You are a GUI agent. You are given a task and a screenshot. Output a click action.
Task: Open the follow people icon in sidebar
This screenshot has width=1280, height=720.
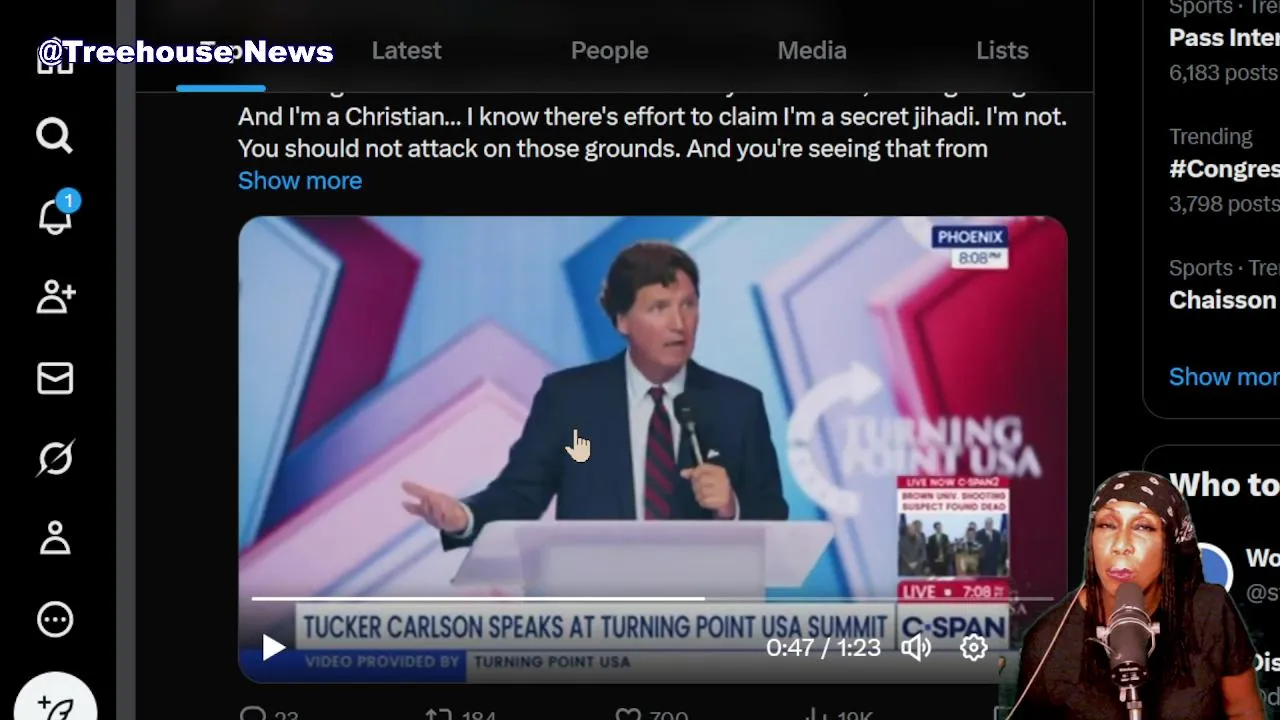pos(56,297)
